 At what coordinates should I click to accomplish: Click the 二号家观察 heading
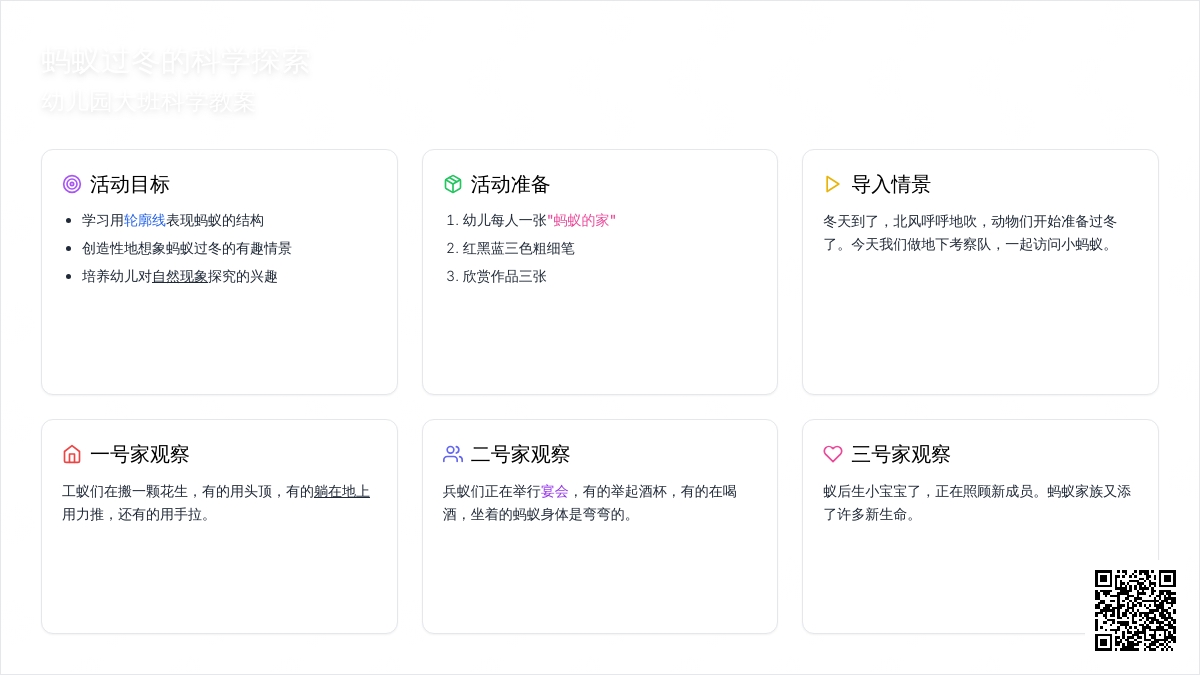tap(521, 454)
